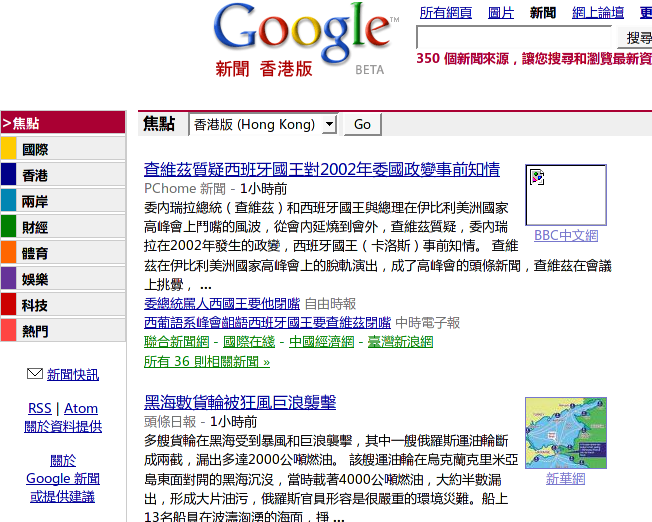Click the purple swatch beside 娛樂
The width and height of the screenshot is (652, 522).
pyautogui.click(x=8, y=279)
